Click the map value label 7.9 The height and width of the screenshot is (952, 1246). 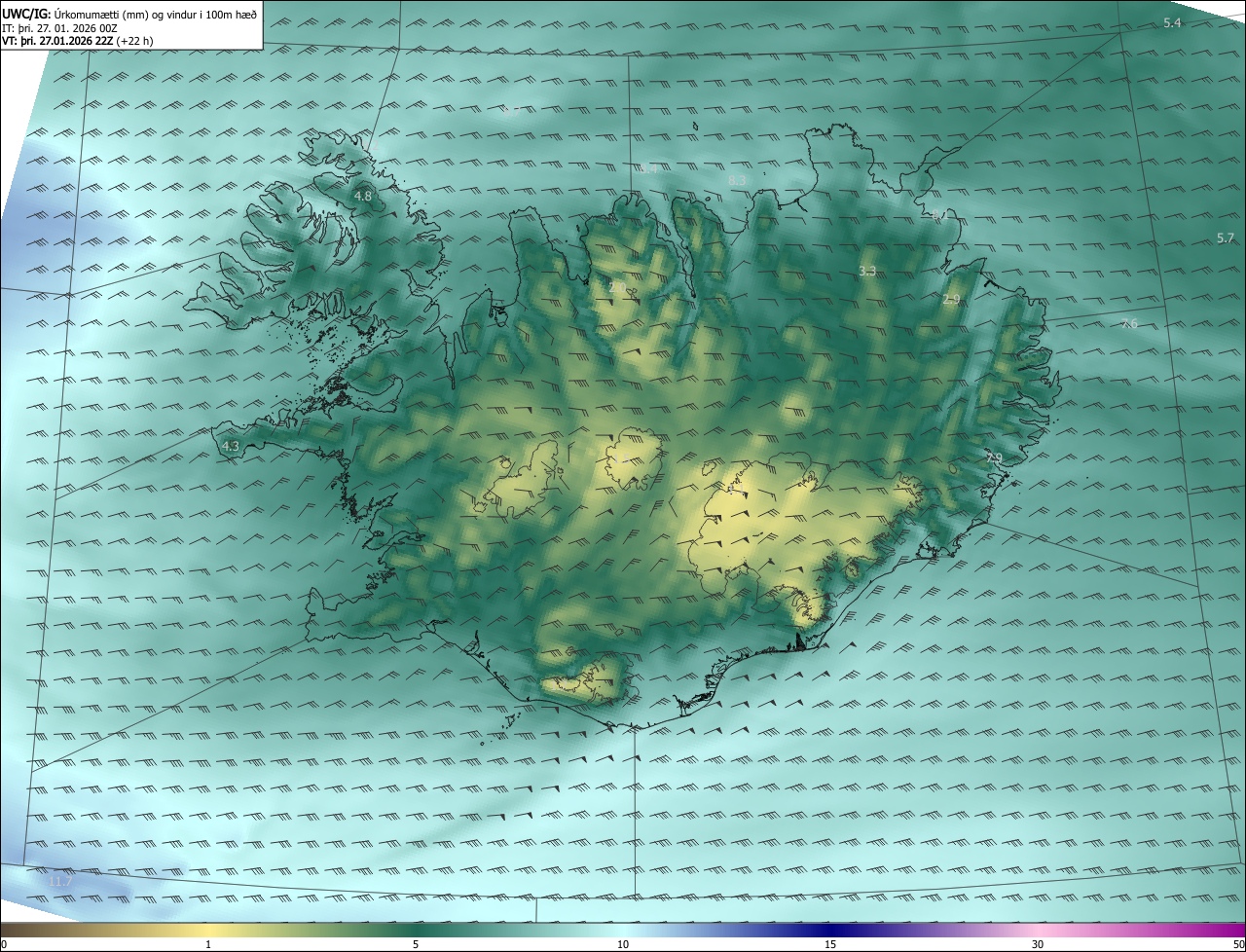point(993,458)
